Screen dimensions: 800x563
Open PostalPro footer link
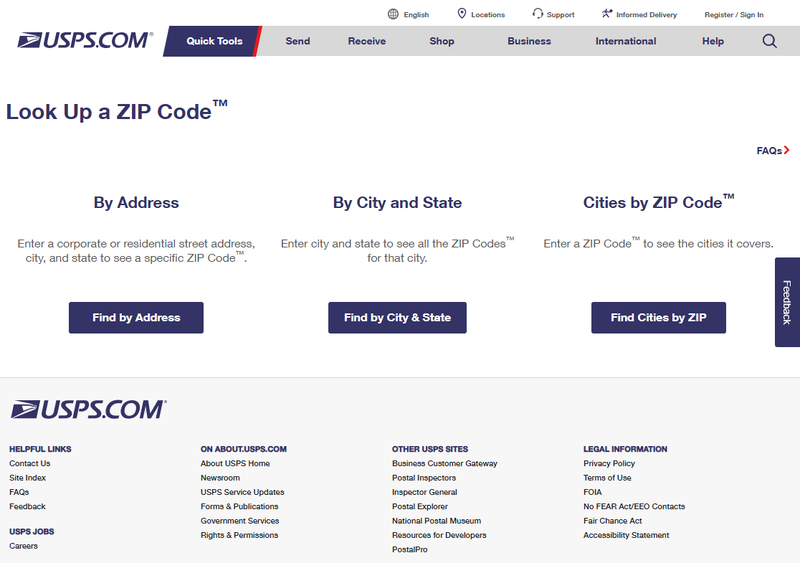(x=410, y=549)
